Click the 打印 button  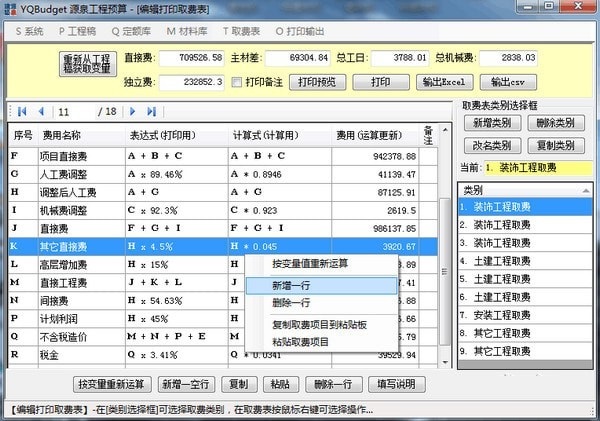tap(380, 82)
